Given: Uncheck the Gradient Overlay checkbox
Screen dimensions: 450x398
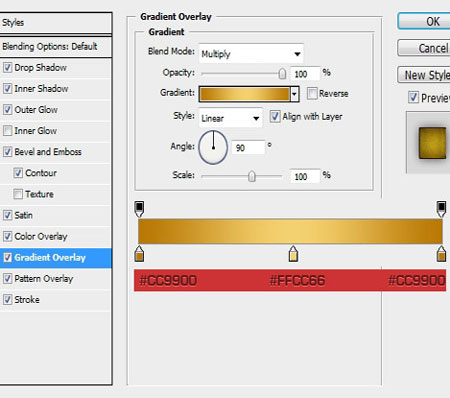Looking at the screenshot, I should (x=7, y=258).
